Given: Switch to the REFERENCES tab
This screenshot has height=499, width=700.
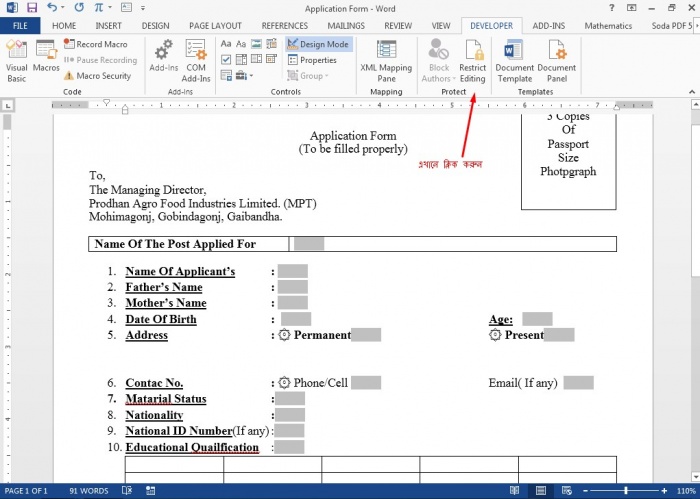Looking at the screenshot, I should point(284,25).
